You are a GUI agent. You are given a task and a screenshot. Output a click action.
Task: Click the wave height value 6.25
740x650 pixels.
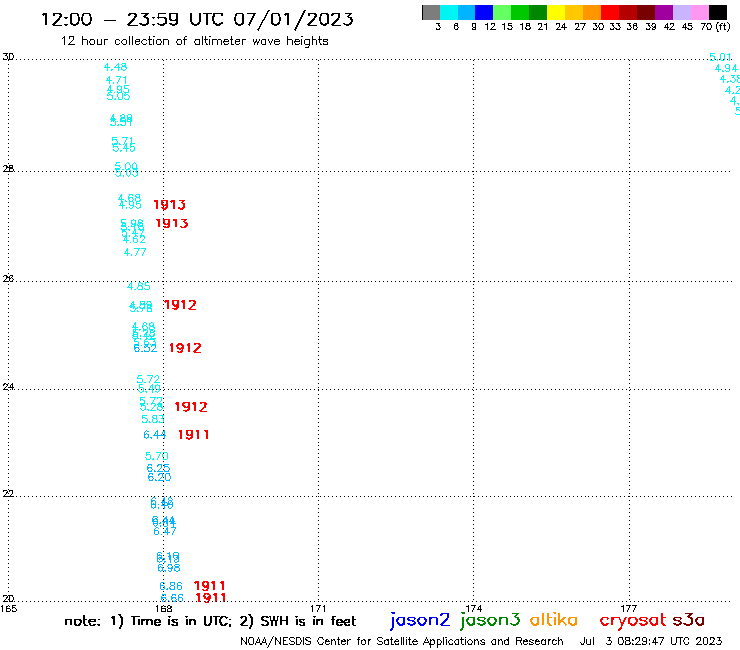[x=158, y=468]
